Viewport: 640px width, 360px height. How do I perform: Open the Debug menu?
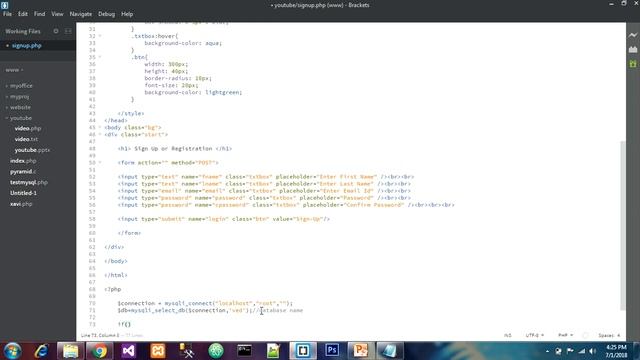click(x=106, y=14)
